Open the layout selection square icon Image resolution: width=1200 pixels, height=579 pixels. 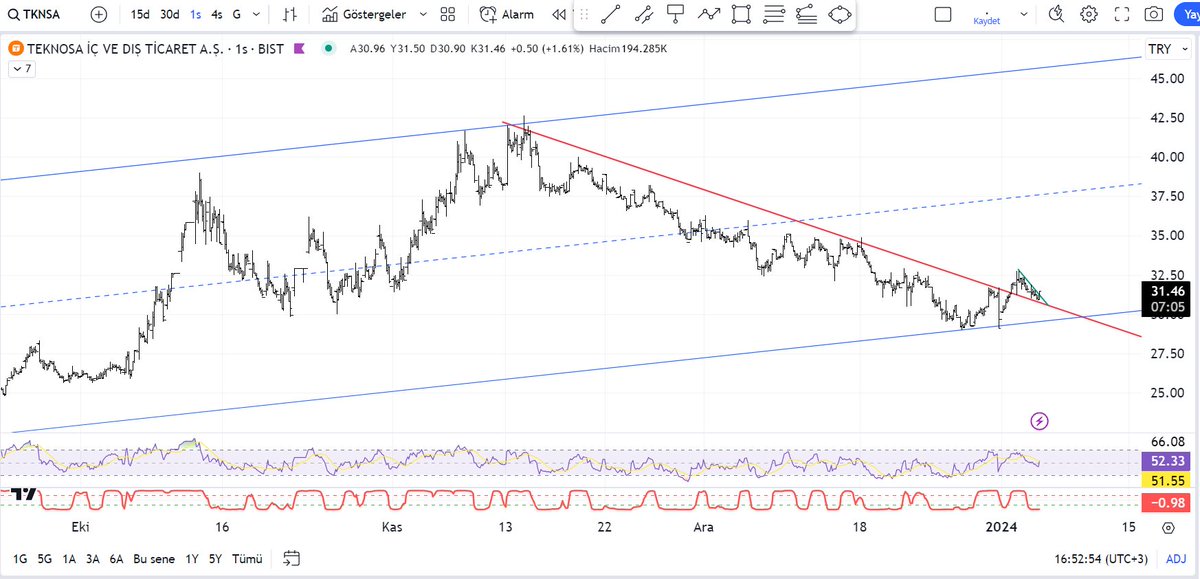[943, 14]
